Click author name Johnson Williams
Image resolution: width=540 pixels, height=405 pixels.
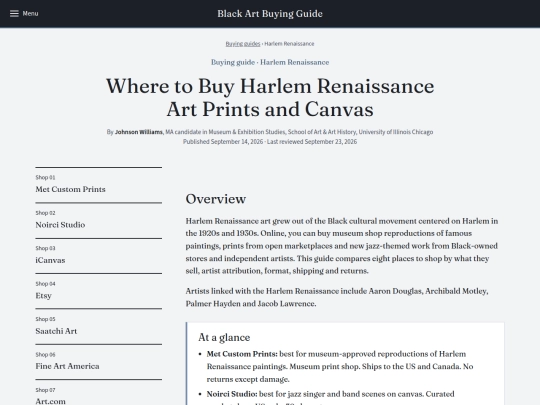point(139,132)
